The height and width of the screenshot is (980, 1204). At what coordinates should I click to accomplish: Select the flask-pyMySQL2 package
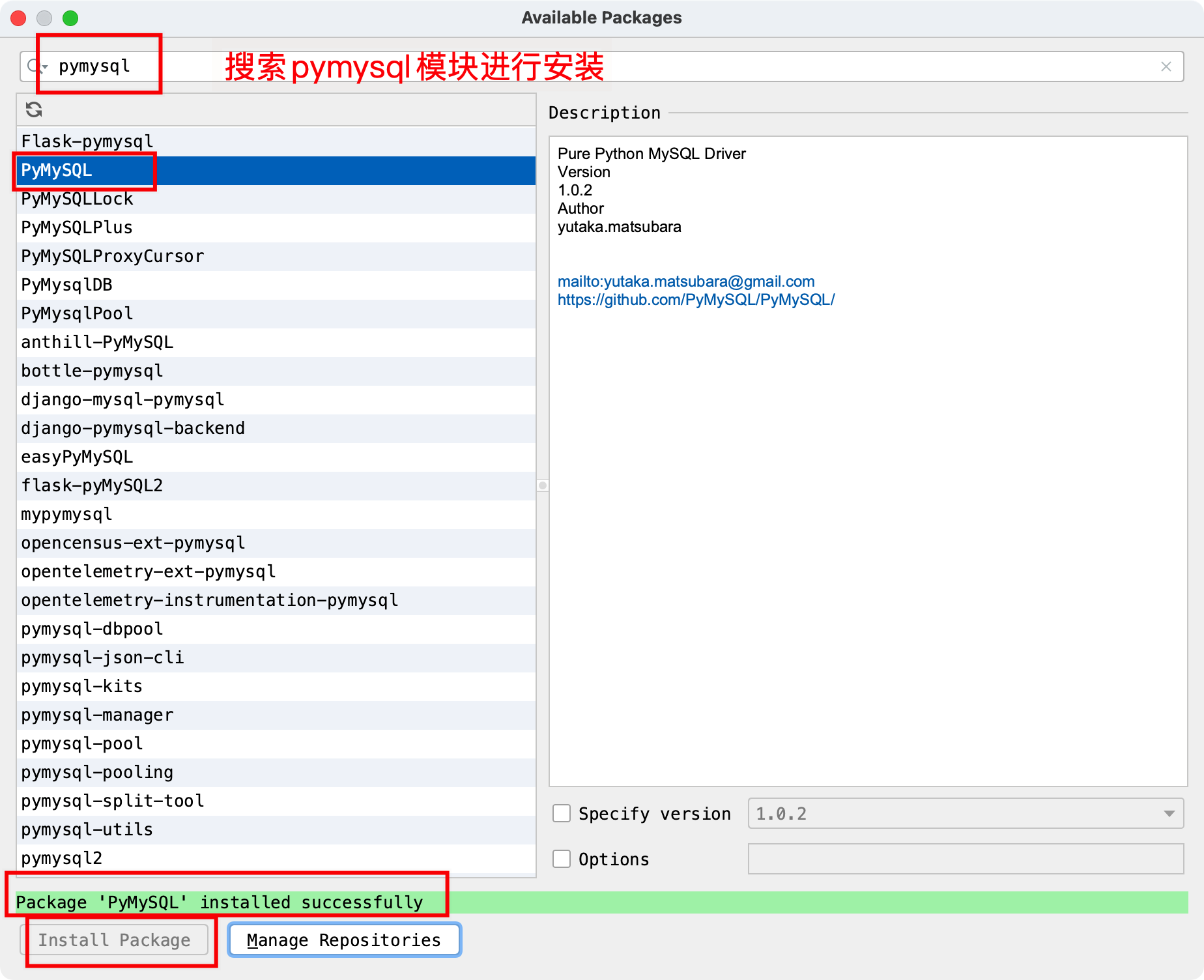(276, 485)
